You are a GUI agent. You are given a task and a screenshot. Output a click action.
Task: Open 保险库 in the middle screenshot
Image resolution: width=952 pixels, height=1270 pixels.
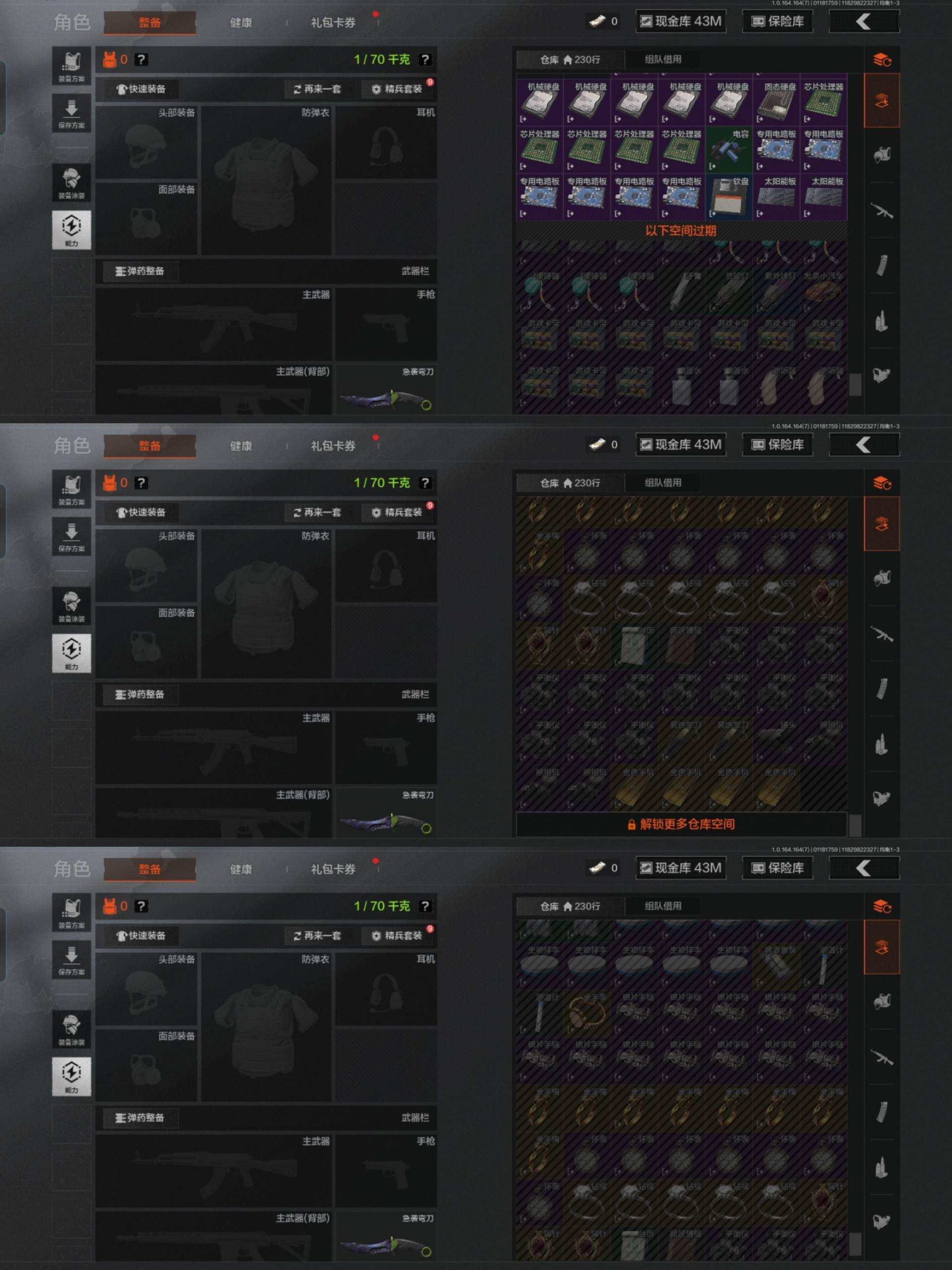[x=777, y=444]
